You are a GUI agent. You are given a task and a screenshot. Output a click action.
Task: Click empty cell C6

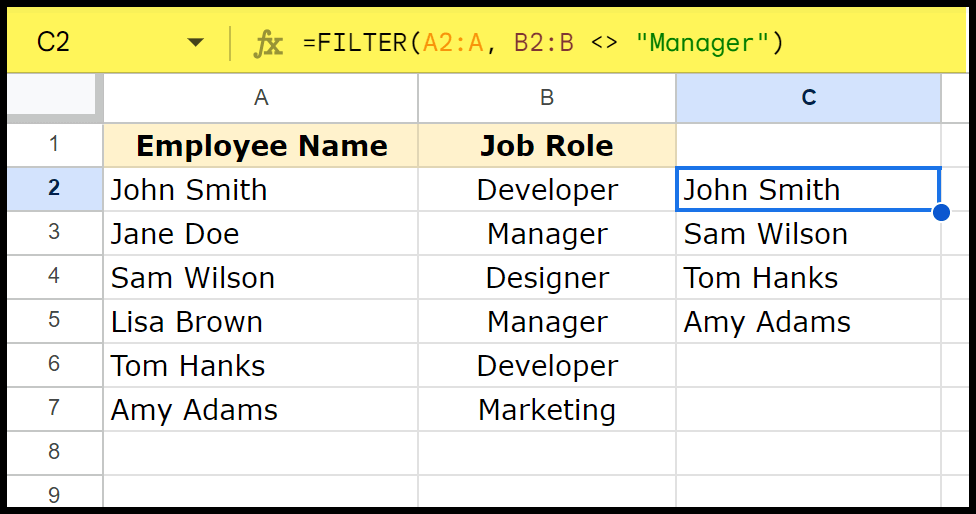click(808, 365)
